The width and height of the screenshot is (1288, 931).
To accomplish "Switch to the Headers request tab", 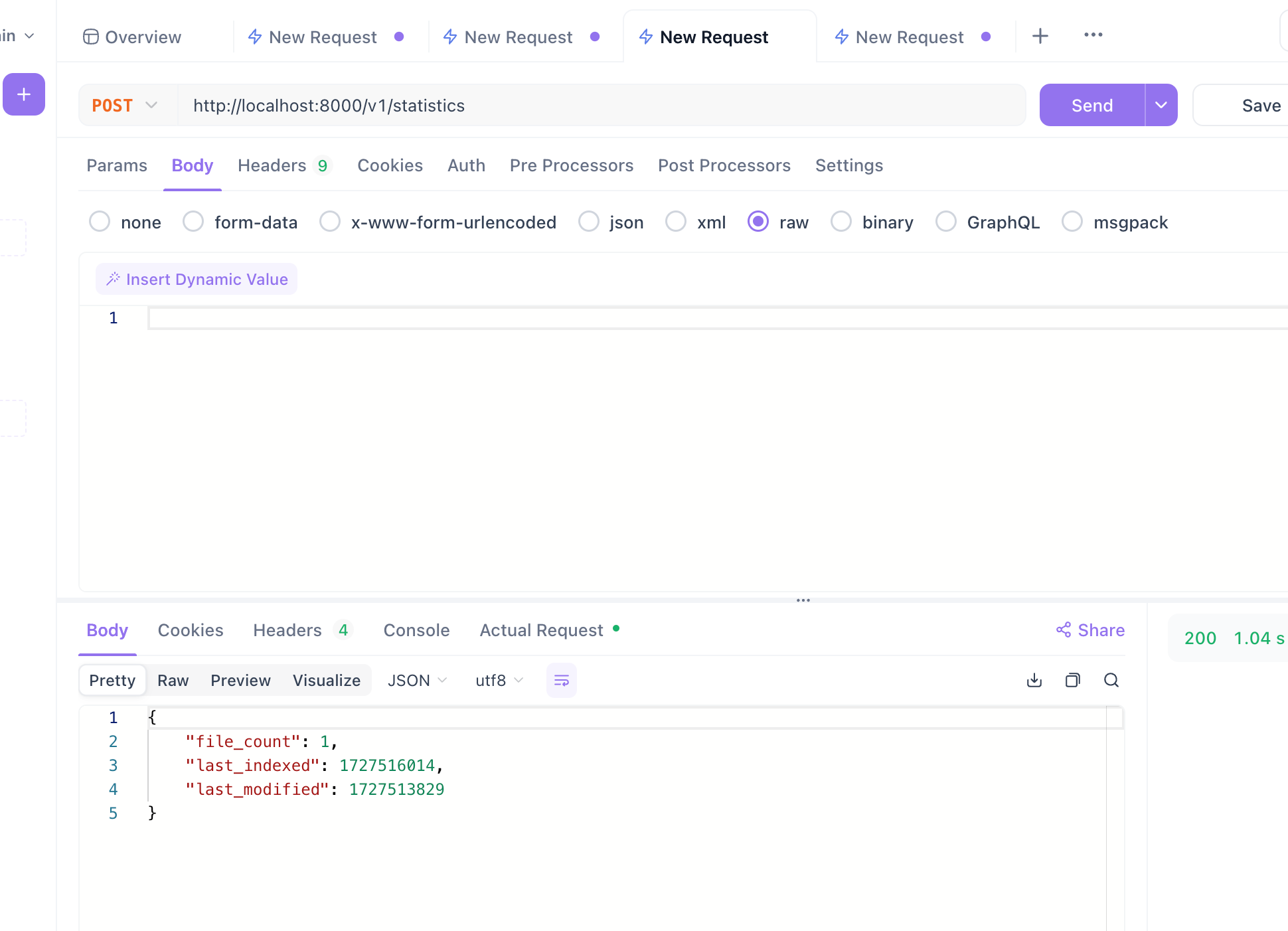I will click(x=272, y=165).
